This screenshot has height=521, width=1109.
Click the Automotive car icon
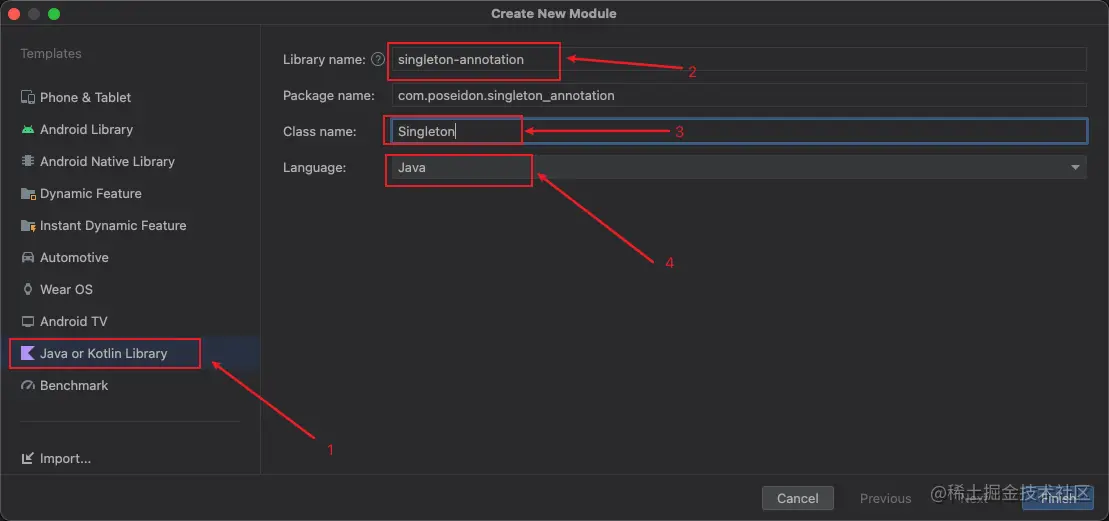coord(28,257)
